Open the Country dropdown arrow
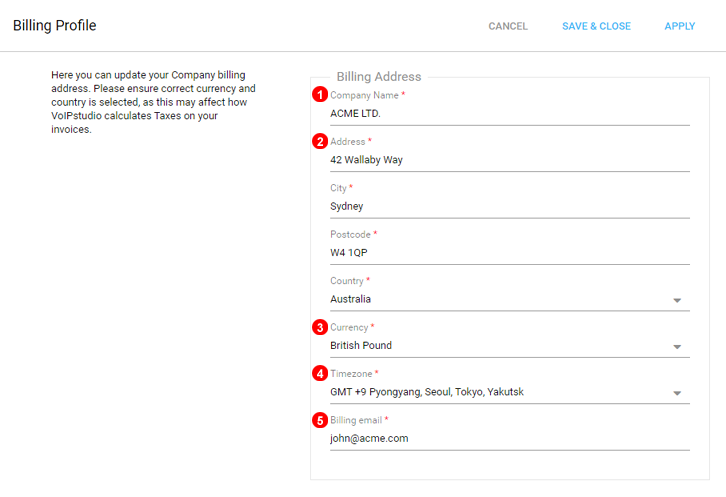The width and height of the screenshot is (726, 497). pos(677,300)
